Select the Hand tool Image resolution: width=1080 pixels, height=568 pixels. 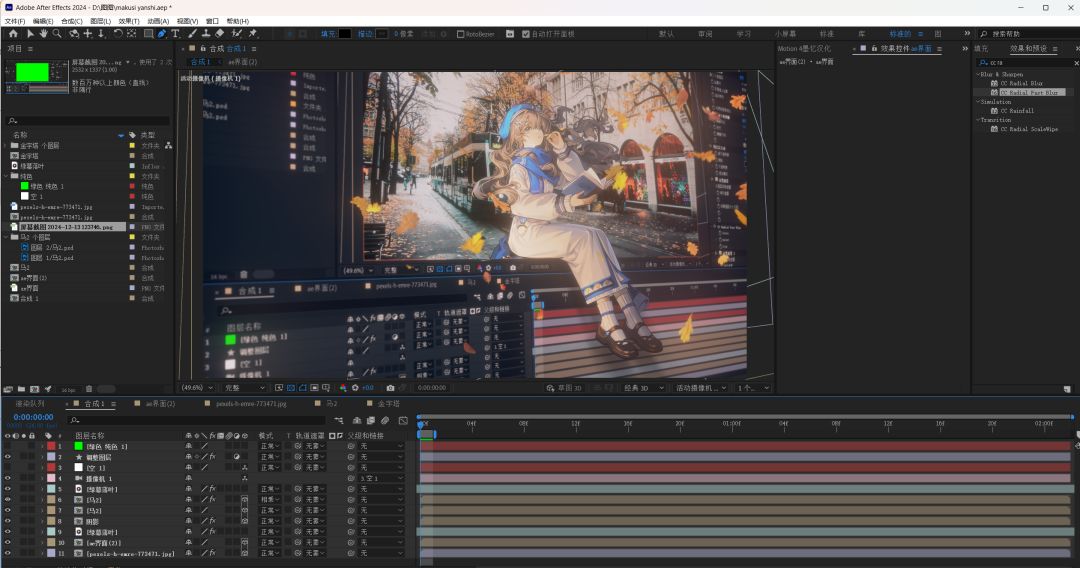point(44,34)
